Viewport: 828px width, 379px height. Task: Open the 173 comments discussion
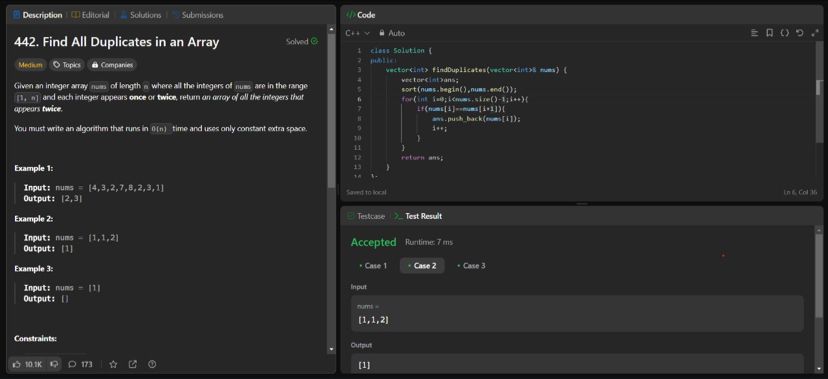pyautogui.click(x=80, y=364)
